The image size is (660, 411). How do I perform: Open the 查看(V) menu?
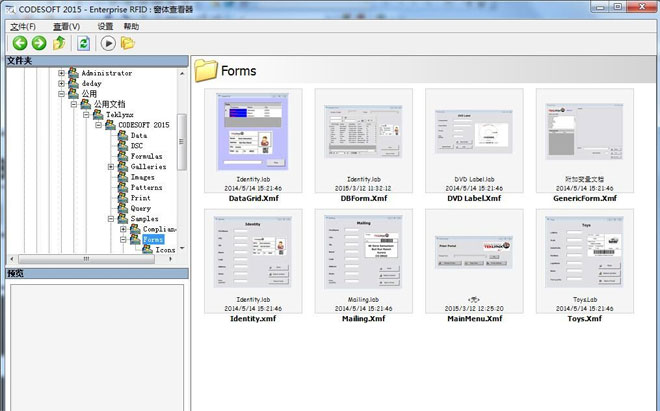(67, 27)
